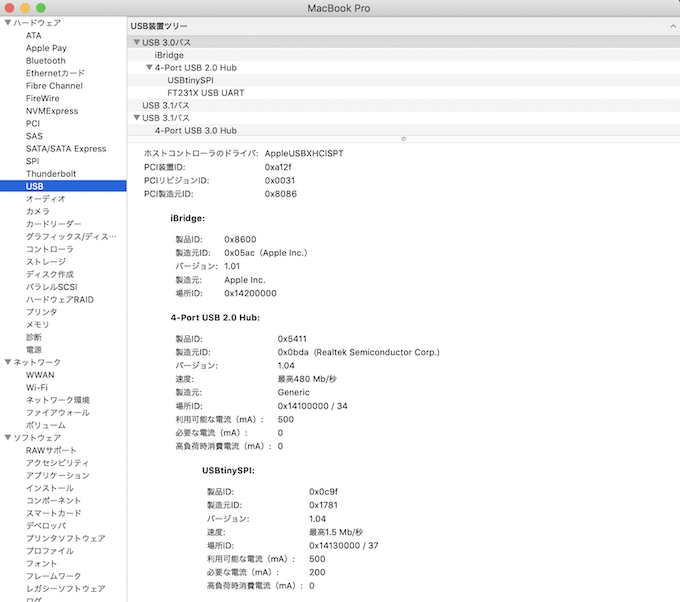Select the first USB 3.1バス row

(x=404, y=105)
